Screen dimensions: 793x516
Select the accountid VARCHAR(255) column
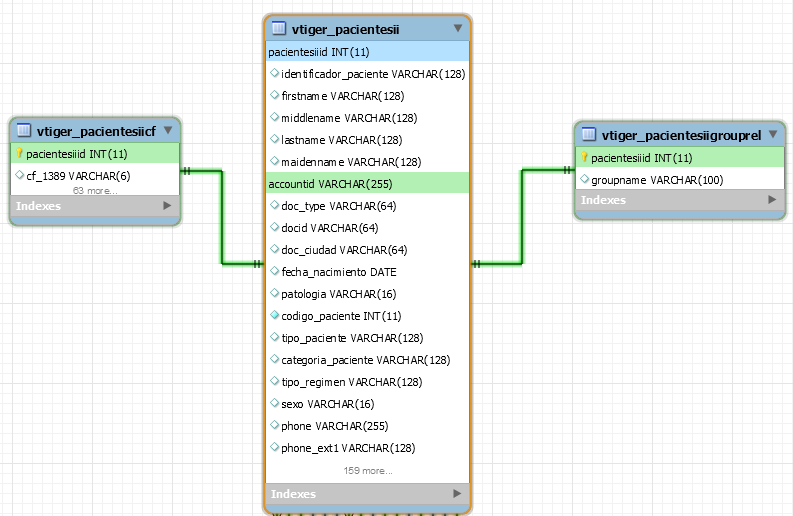click(x=368, y=184)
